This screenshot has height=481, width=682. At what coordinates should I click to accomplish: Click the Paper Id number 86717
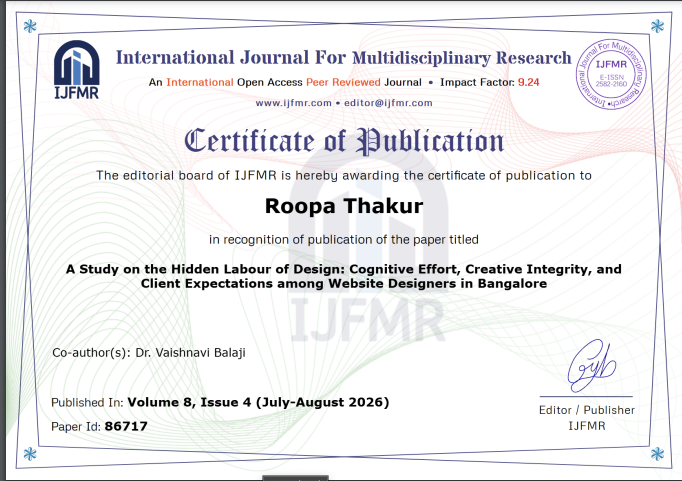pyautogui.click(x=126, y=426)
